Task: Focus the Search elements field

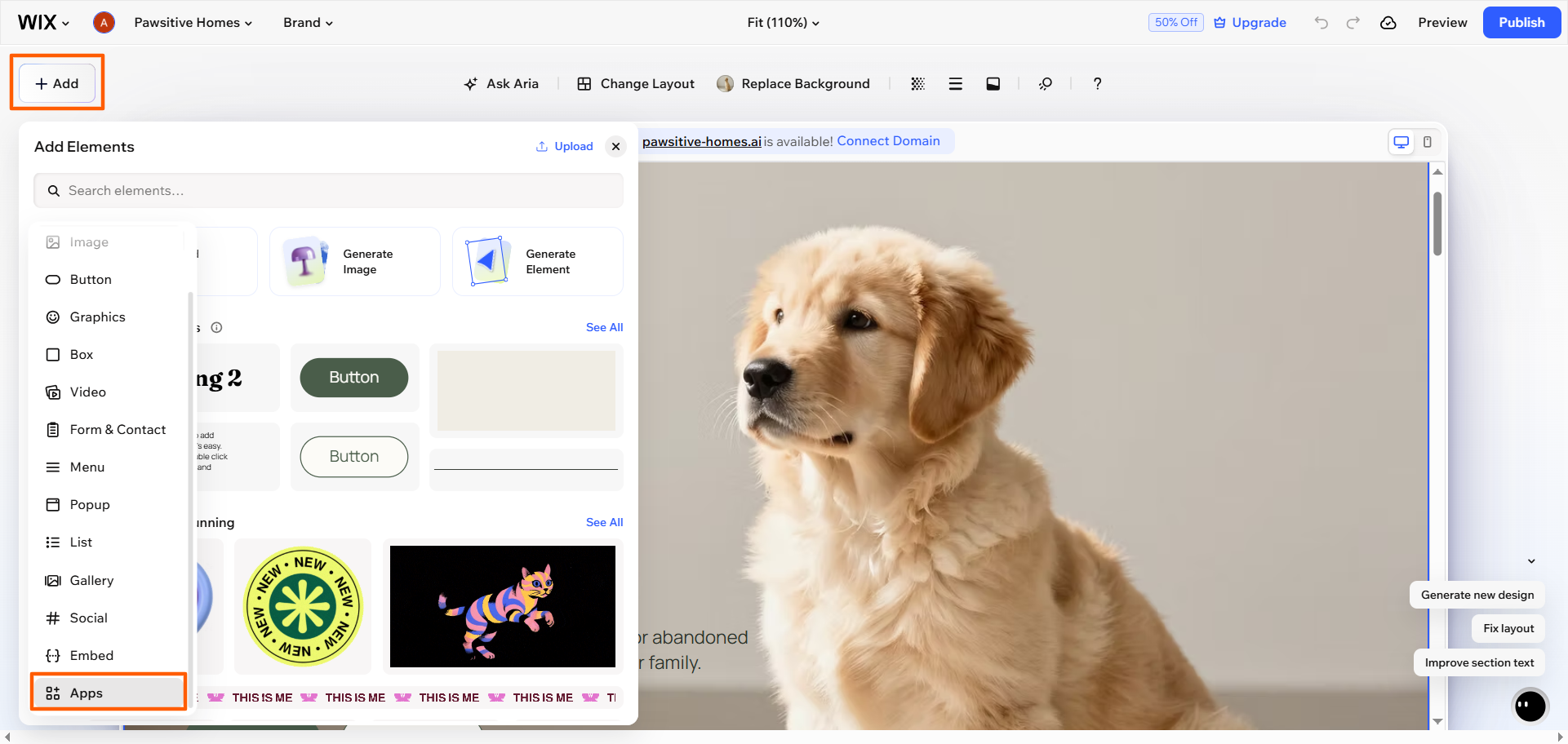Action: tap(328, 190)
